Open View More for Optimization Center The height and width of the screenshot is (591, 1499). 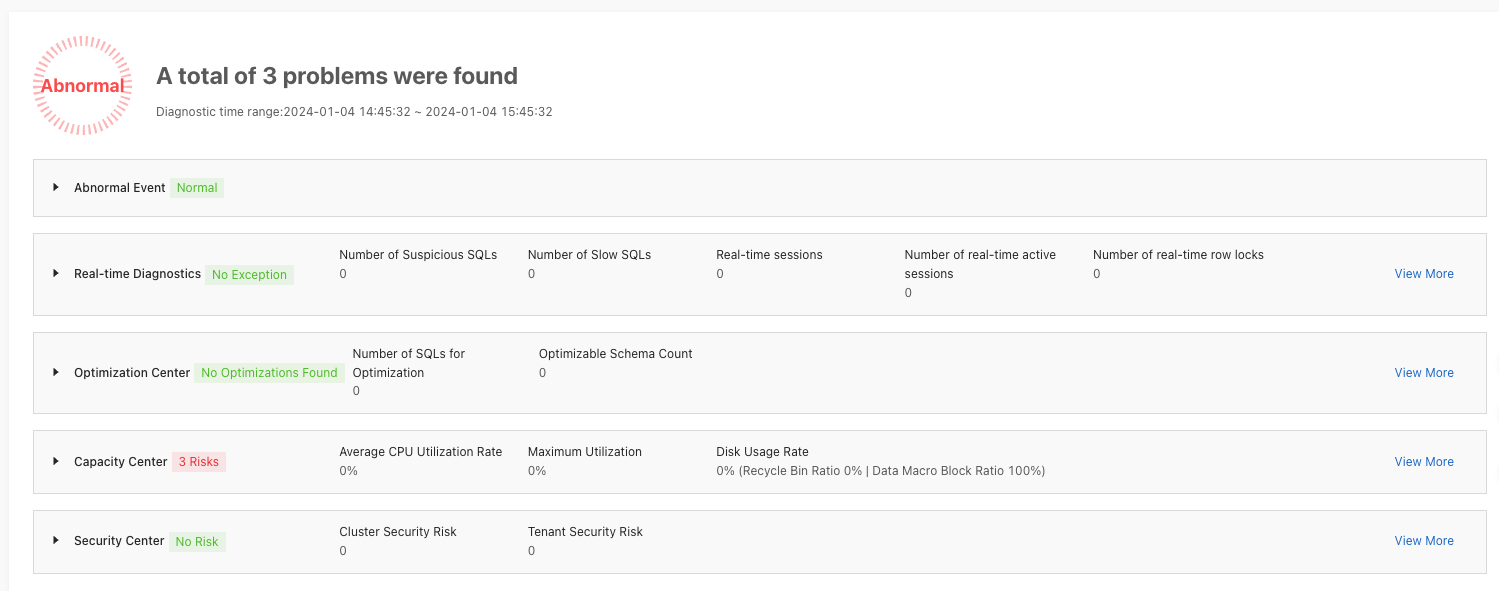tap(1423, 373)
